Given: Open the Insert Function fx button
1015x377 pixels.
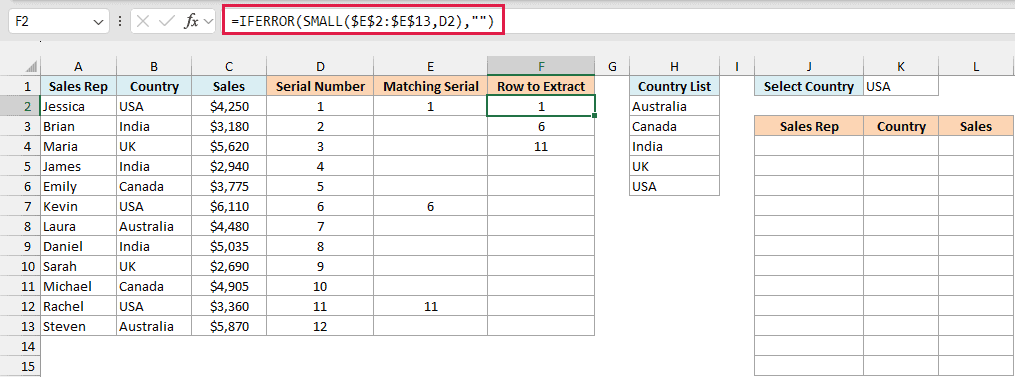Looking at the screenshot, I should pyautogui.click(x=192, y=21).
